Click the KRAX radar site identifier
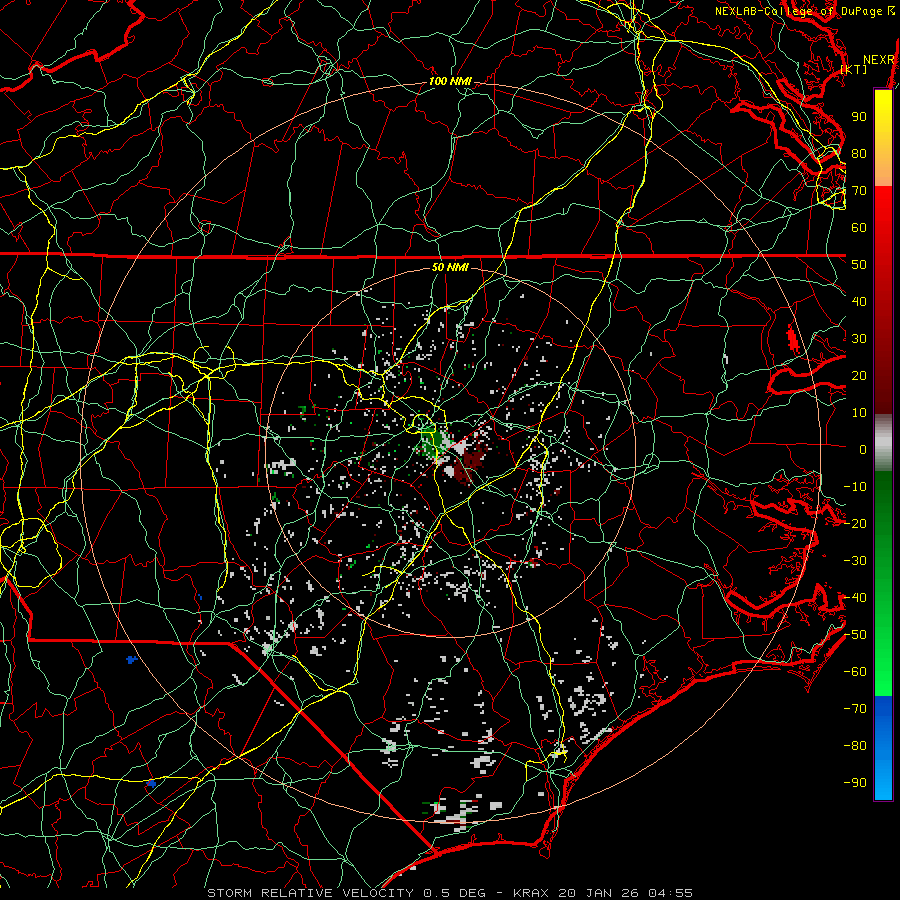The width and height of the screenshot is (900, 900). [530, 893]
